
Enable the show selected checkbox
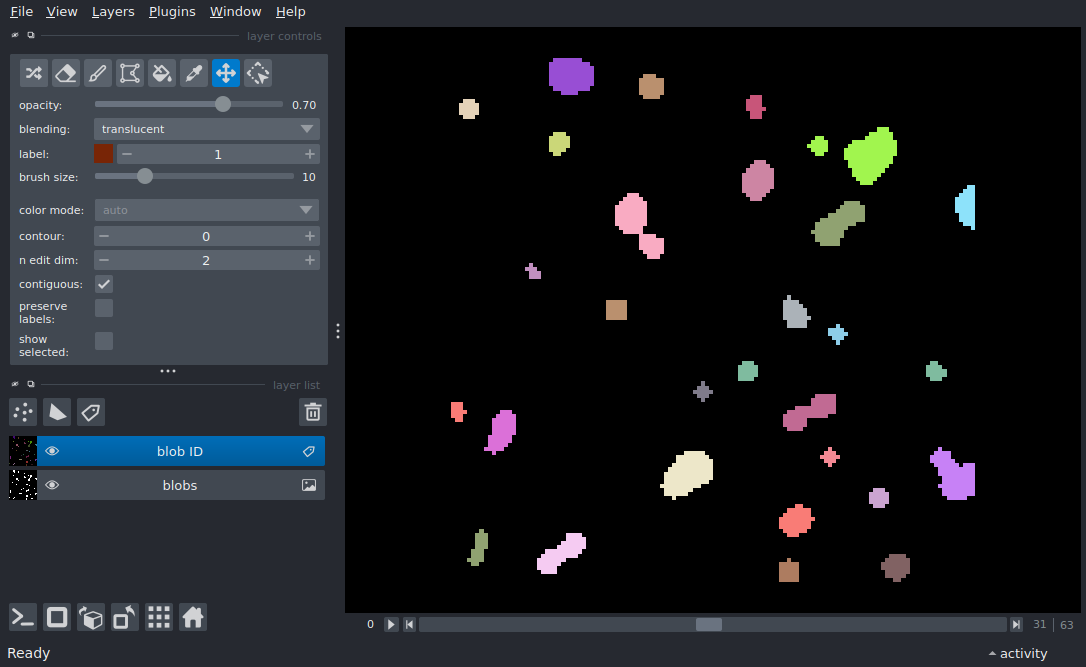[x=104, y=341]
